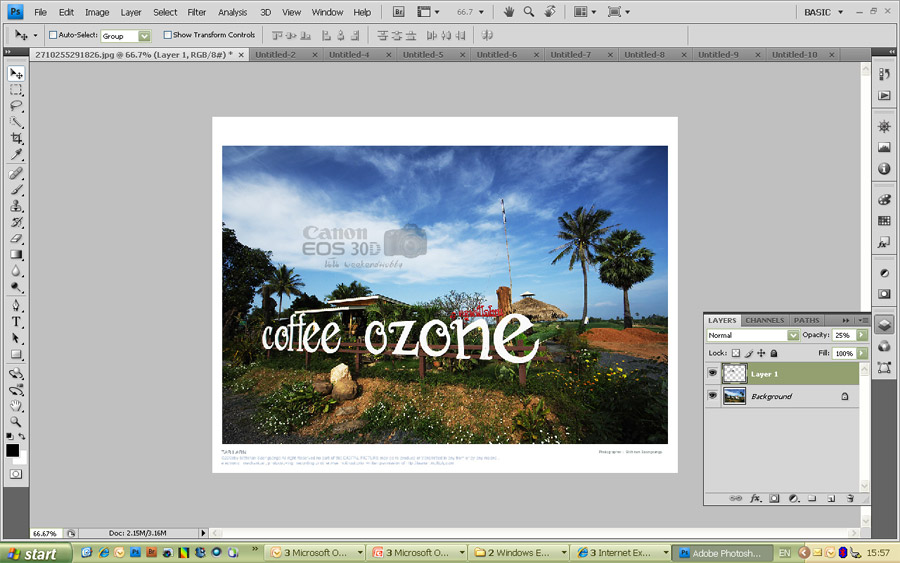Click the foreground color swatch

click(x=12, y=450)
